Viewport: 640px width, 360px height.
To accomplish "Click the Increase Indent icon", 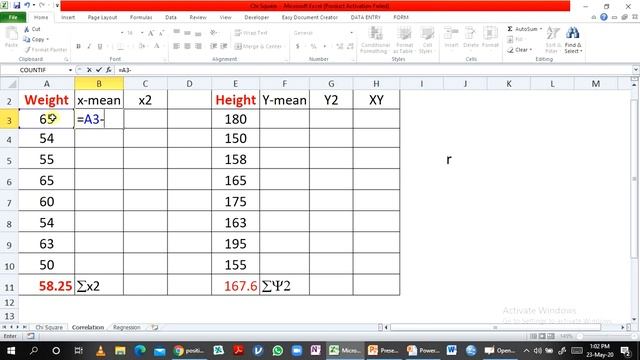I will tap(224, 47).
